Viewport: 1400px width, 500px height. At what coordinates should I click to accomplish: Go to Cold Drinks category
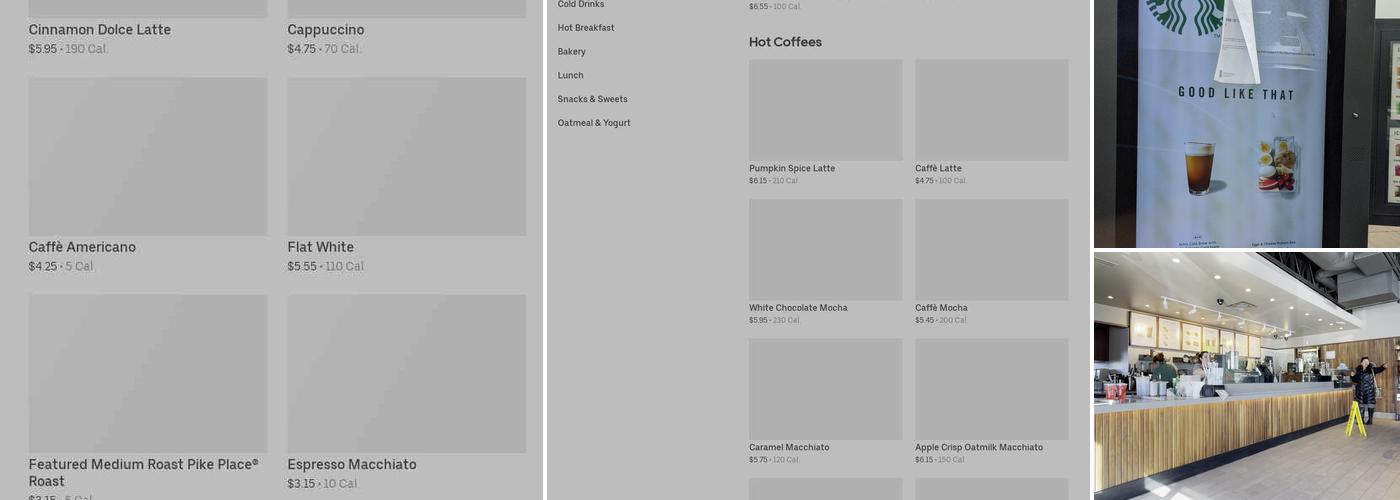581,5
